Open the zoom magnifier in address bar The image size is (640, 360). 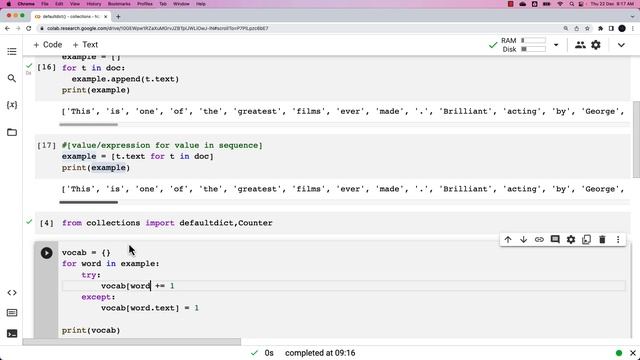[x=566, y=28]
